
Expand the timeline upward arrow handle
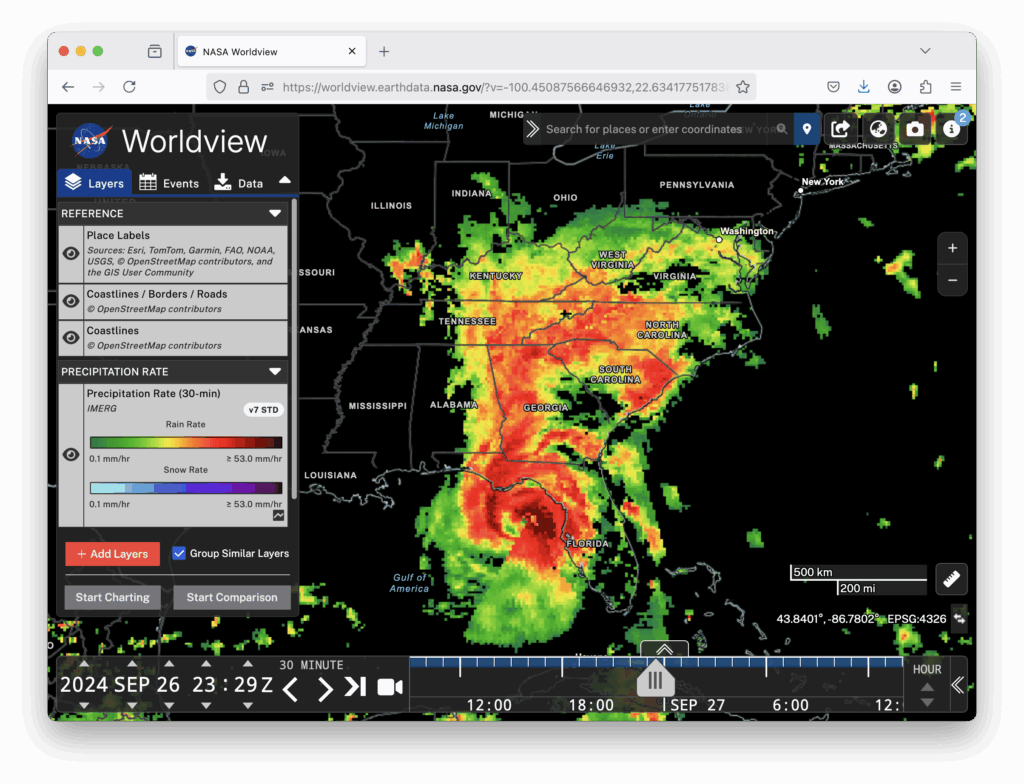pos(664,649)
